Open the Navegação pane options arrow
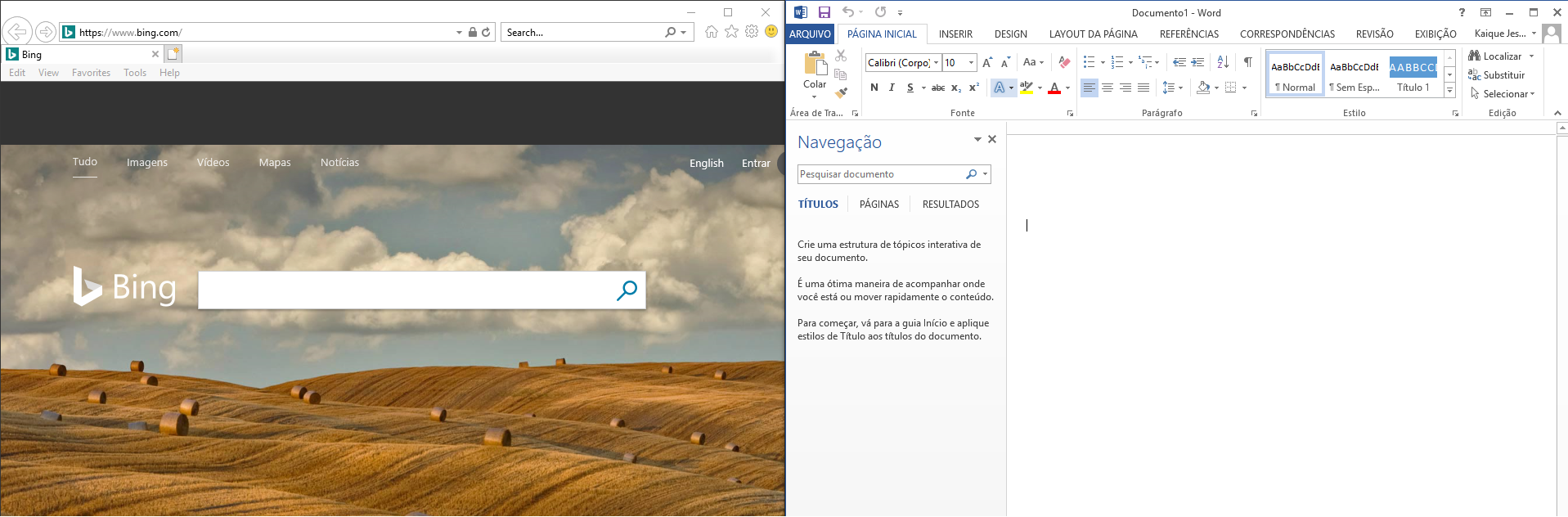 [x=977, y=140]
